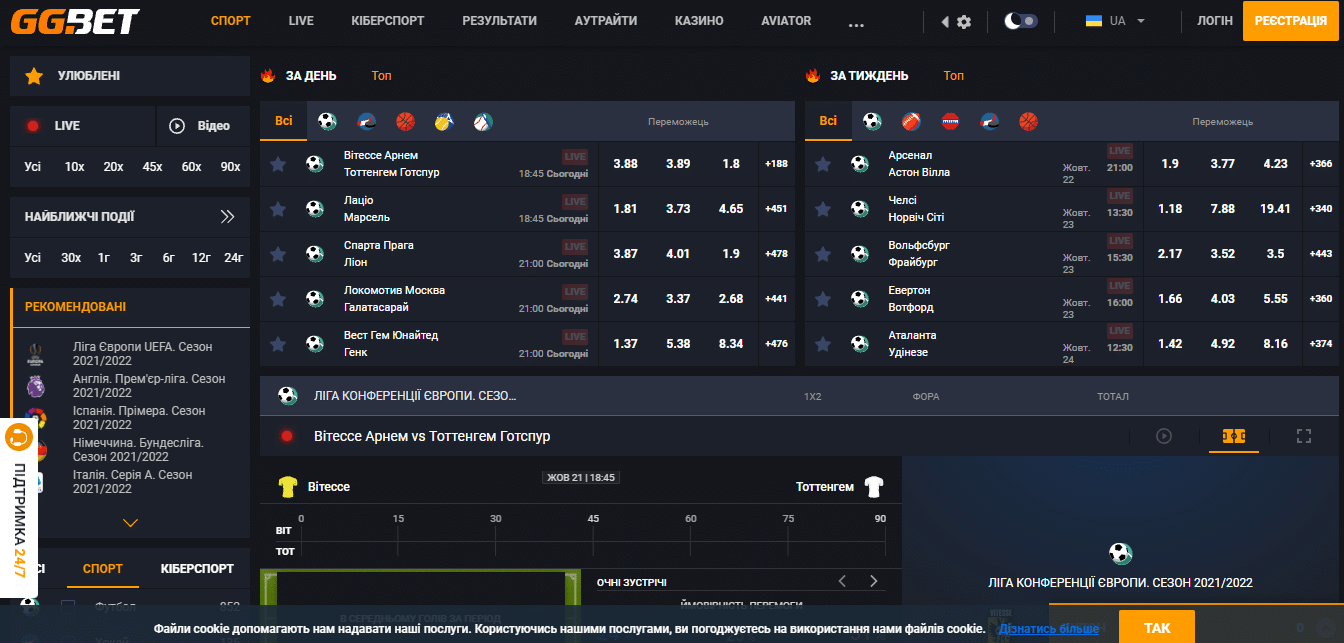
Task: Go to previous head-to-head stat arrow
Action: pyautogui.click(x=842, y=581)
